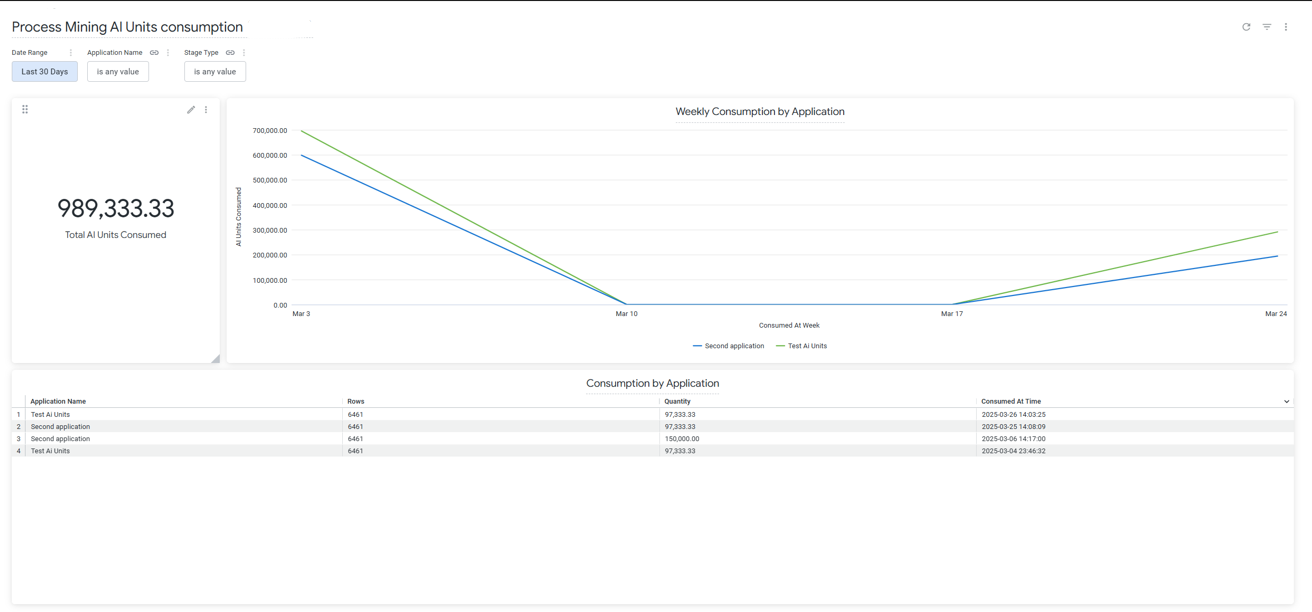The image size is (1312, 612).
Task: Toggle Consumed At Time sort arrow
Action: pyautogui.click(x=1286, y=402)
